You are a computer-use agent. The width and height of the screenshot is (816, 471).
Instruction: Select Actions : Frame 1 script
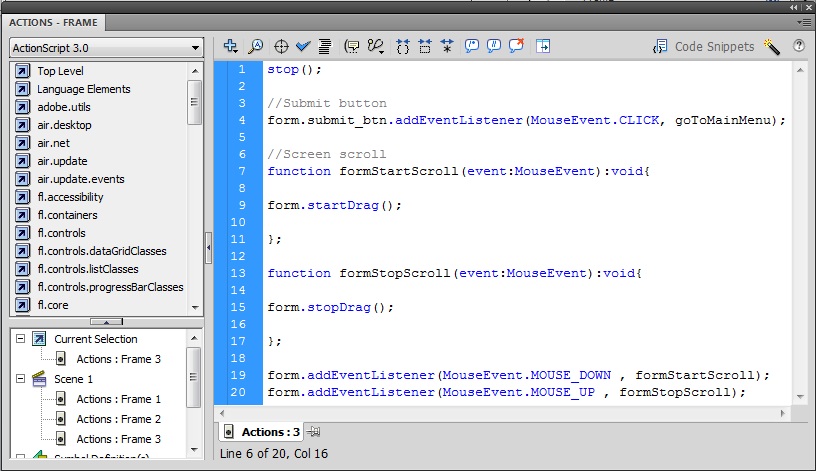pyautogui.click(x=119, y=399)
